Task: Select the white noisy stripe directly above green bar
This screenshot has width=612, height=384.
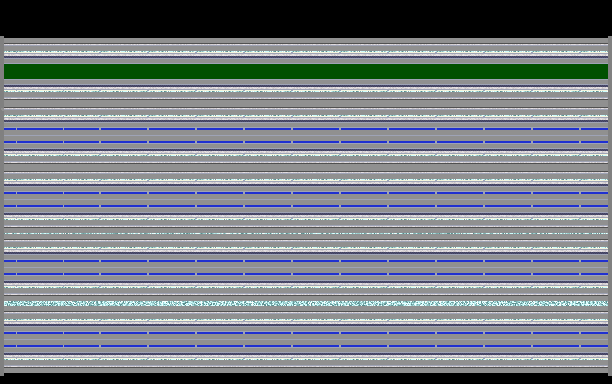Action: tap(306, 53)
